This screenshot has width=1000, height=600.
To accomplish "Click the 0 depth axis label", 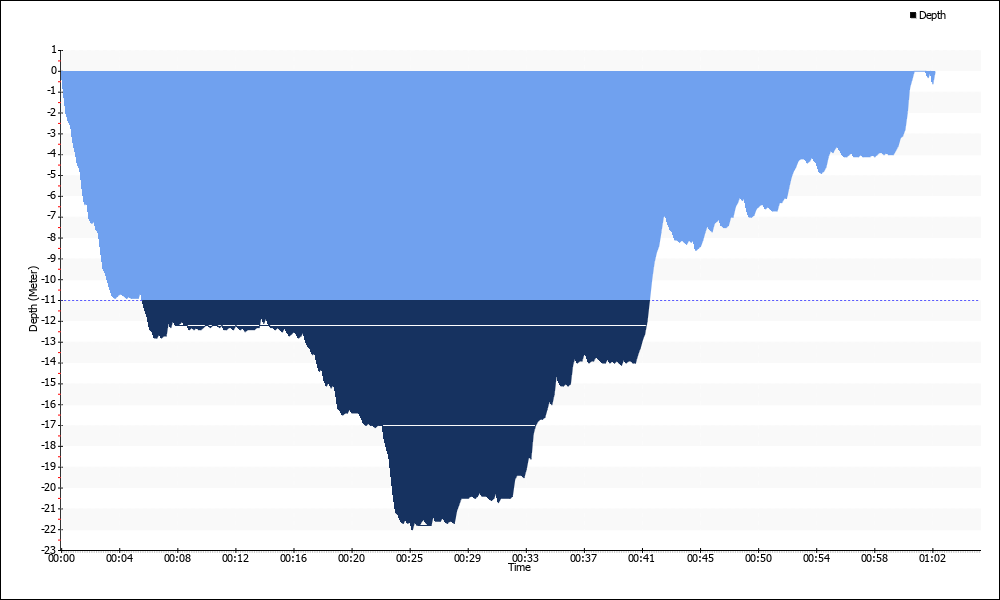I will click(54, 71).
